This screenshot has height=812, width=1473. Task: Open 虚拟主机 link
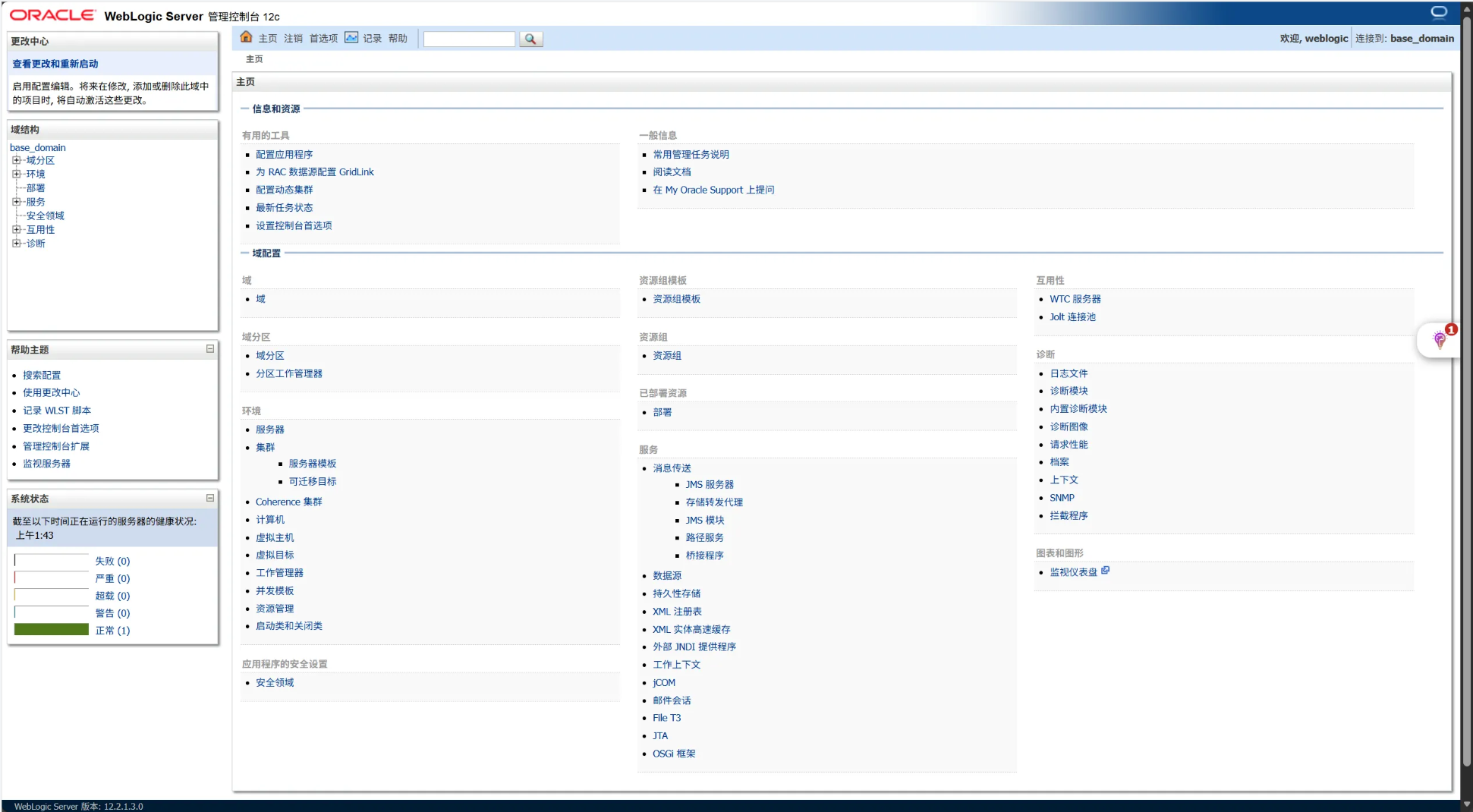[x=275, y=537]
